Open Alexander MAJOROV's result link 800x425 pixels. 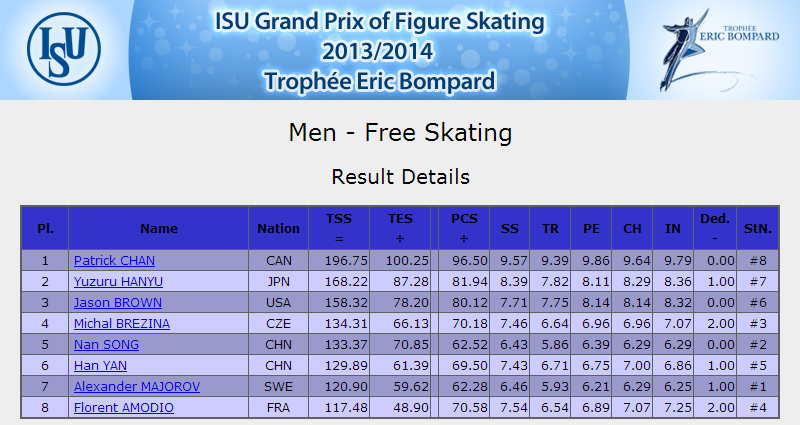[x=137, y=387]
